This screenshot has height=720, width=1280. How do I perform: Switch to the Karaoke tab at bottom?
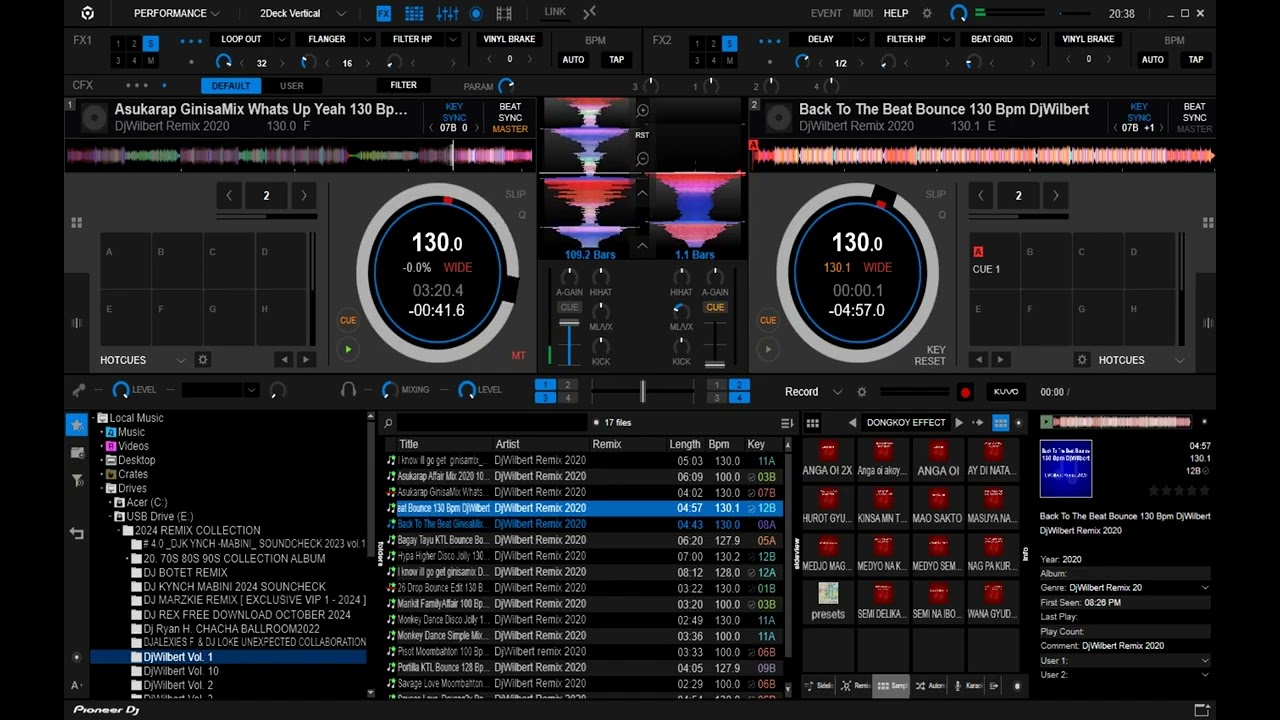pyautogui.click(x=969, y=686)
